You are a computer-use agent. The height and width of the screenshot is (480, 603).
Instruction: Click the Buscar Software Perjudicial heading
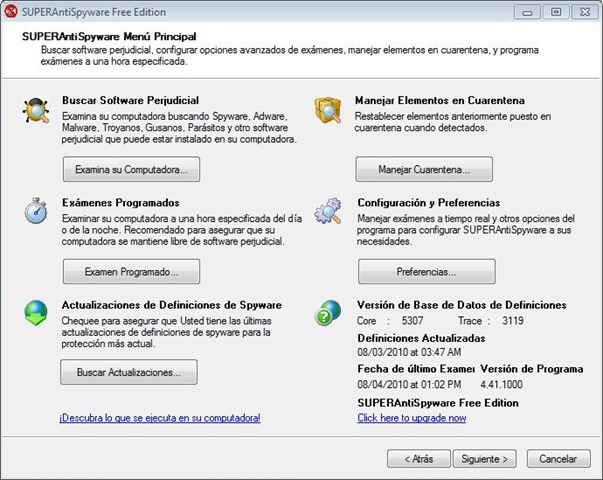(131, 100)
